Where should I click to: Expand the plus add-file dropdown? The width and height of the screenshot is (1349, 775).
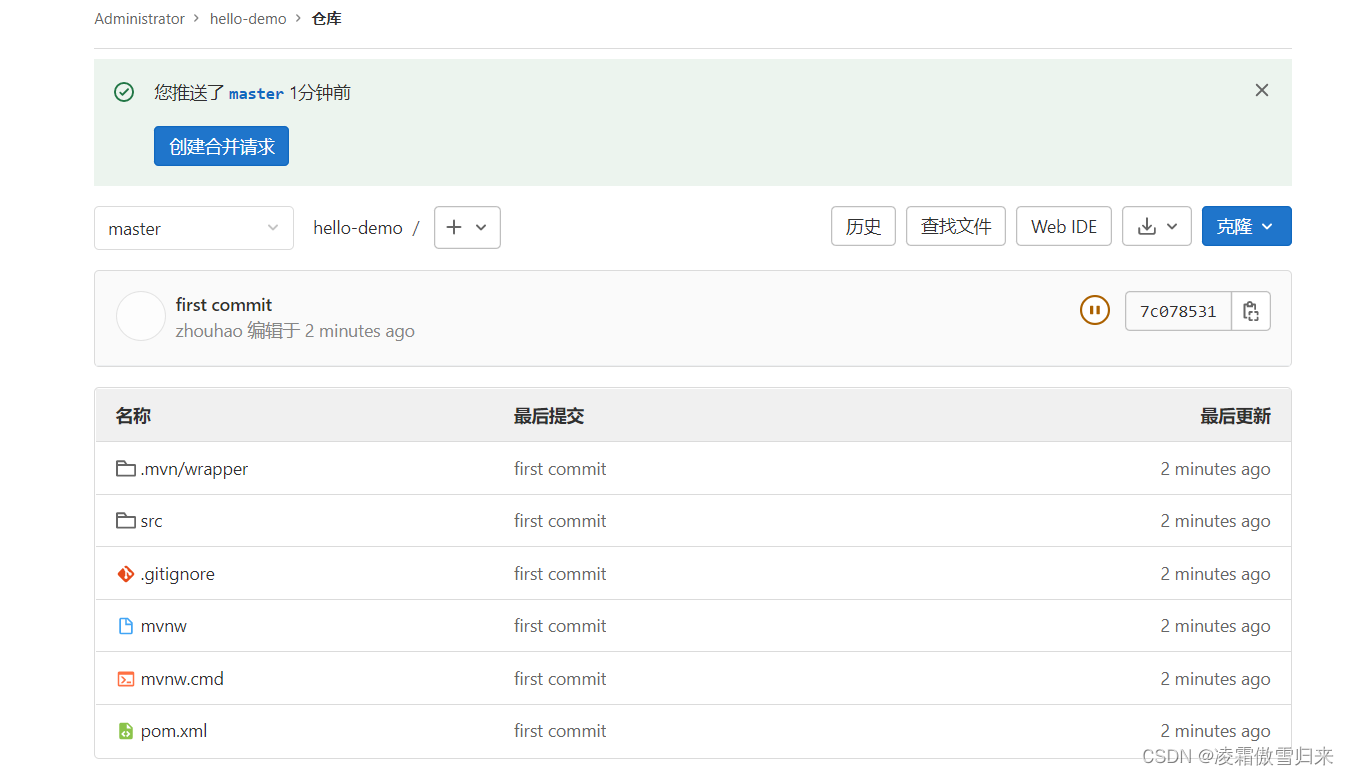point(467,227)
